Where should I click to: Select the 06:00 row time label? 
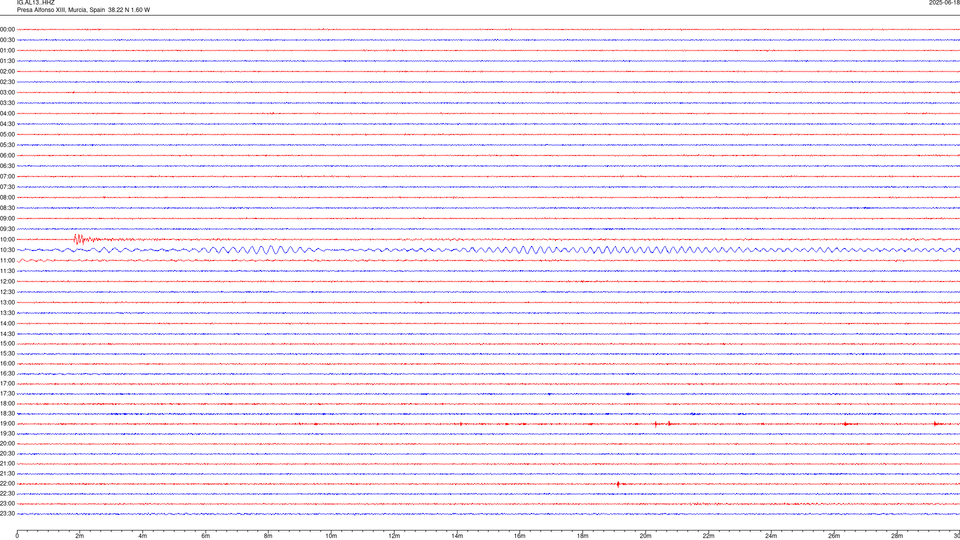coord(7,156)
